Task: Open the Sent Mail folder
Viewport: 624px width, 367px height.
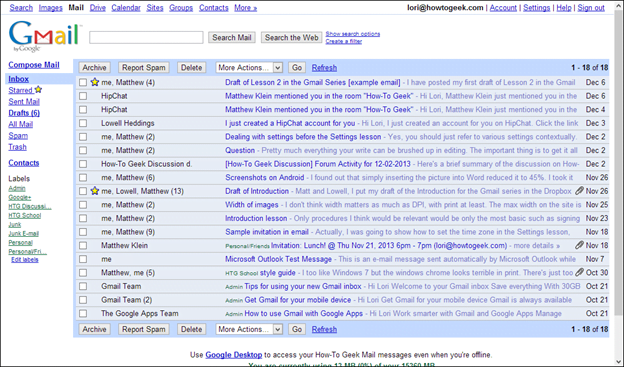Action: (24, 102)
